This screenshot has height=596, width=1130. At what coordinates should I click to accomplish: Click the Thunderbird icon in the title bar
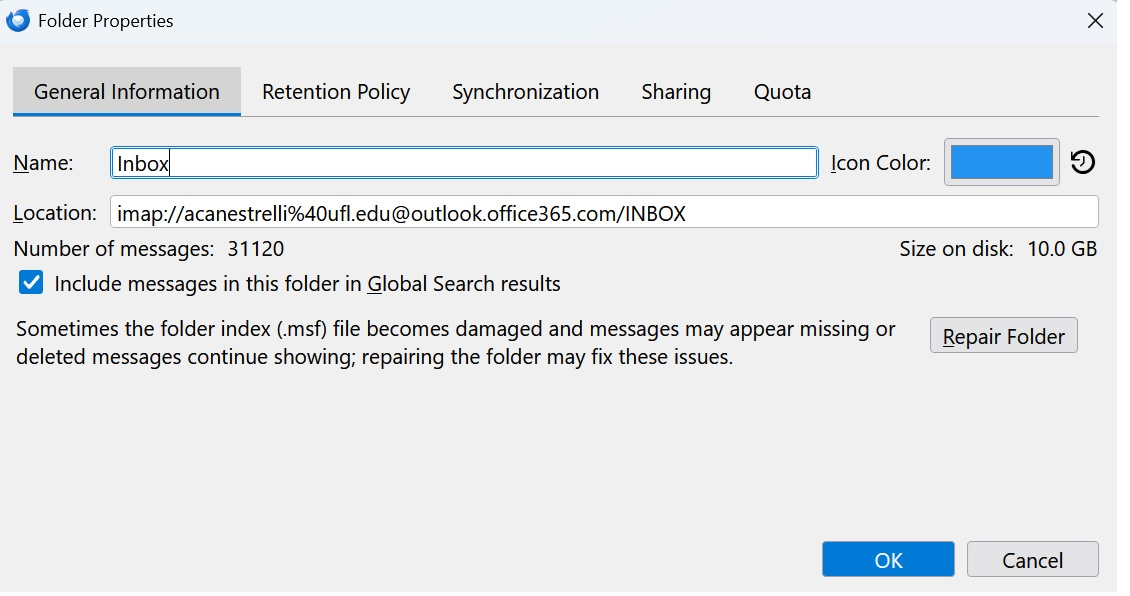point(17,20)
